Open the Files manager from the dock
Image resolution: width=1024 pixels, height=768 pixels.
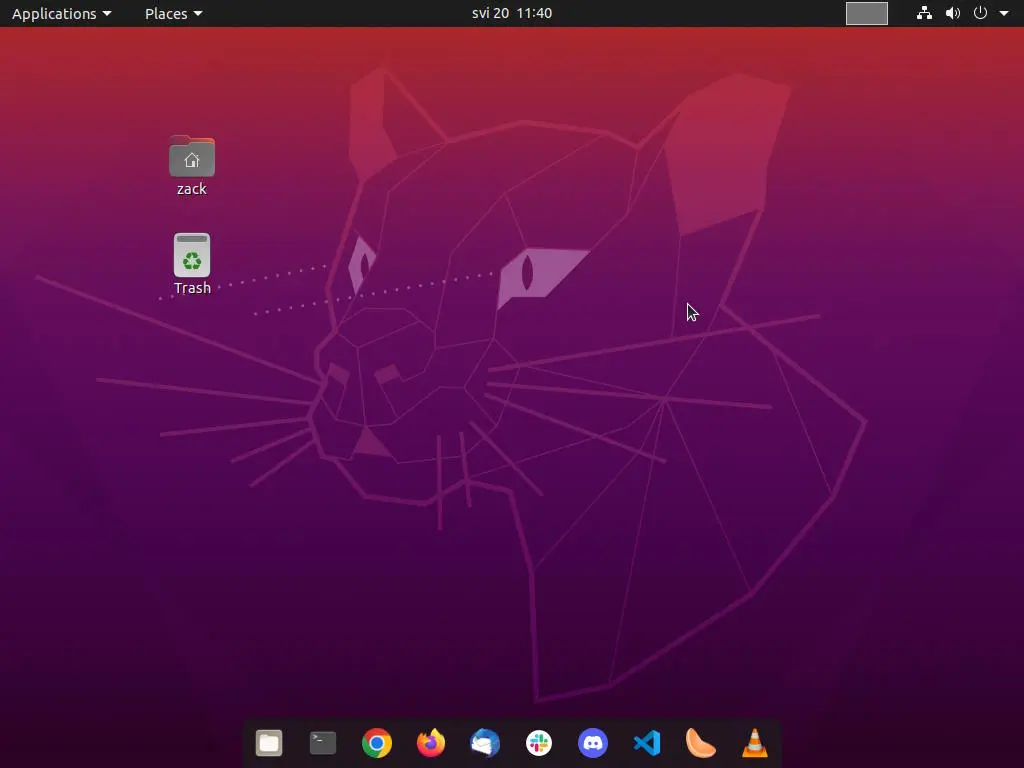(x=268, y=743)
